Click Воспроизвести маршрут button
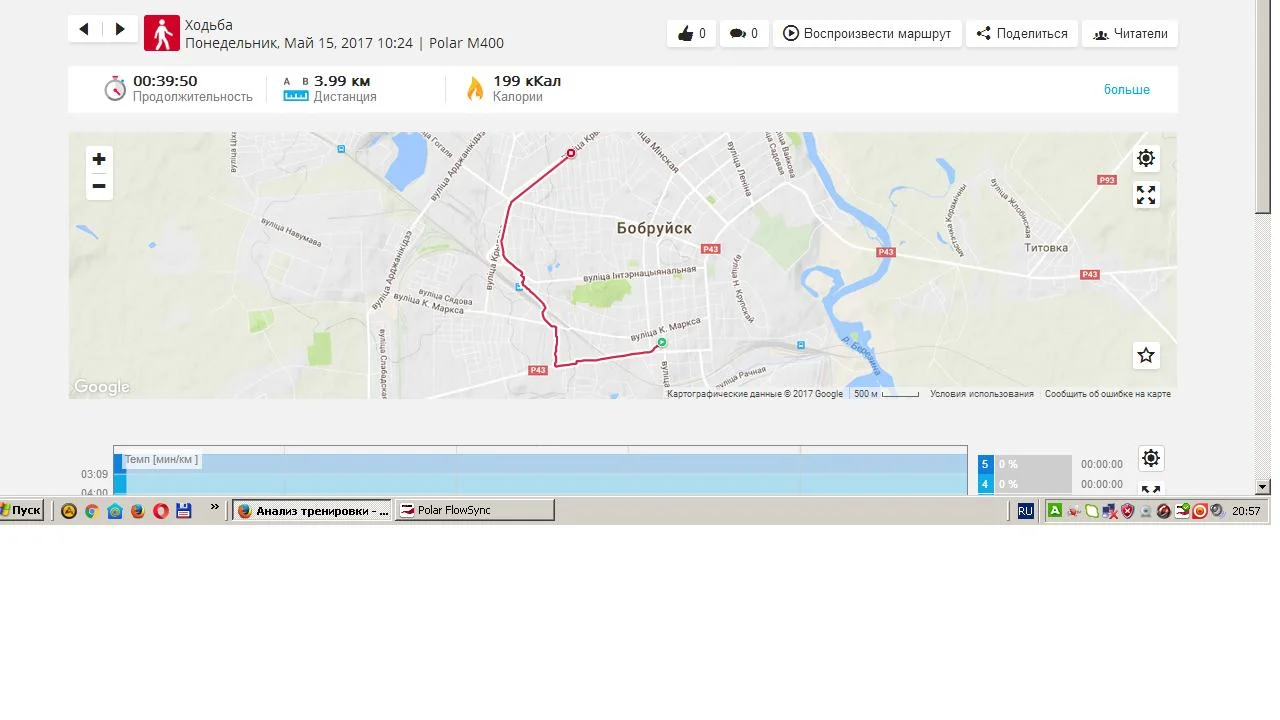 coord(867,33)
